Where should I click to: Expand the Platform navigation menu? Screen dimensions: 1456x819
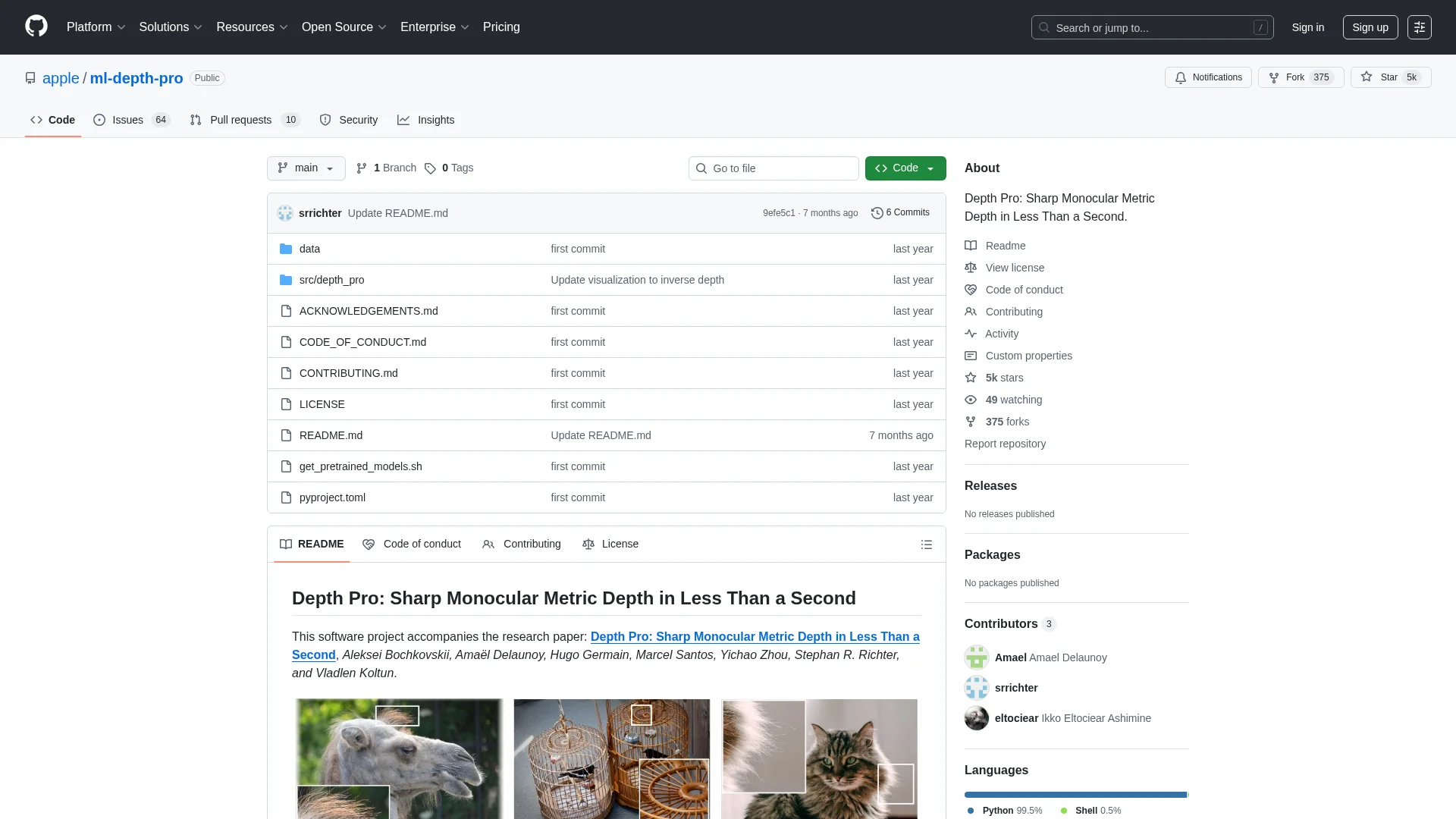[x=96, y=27]
